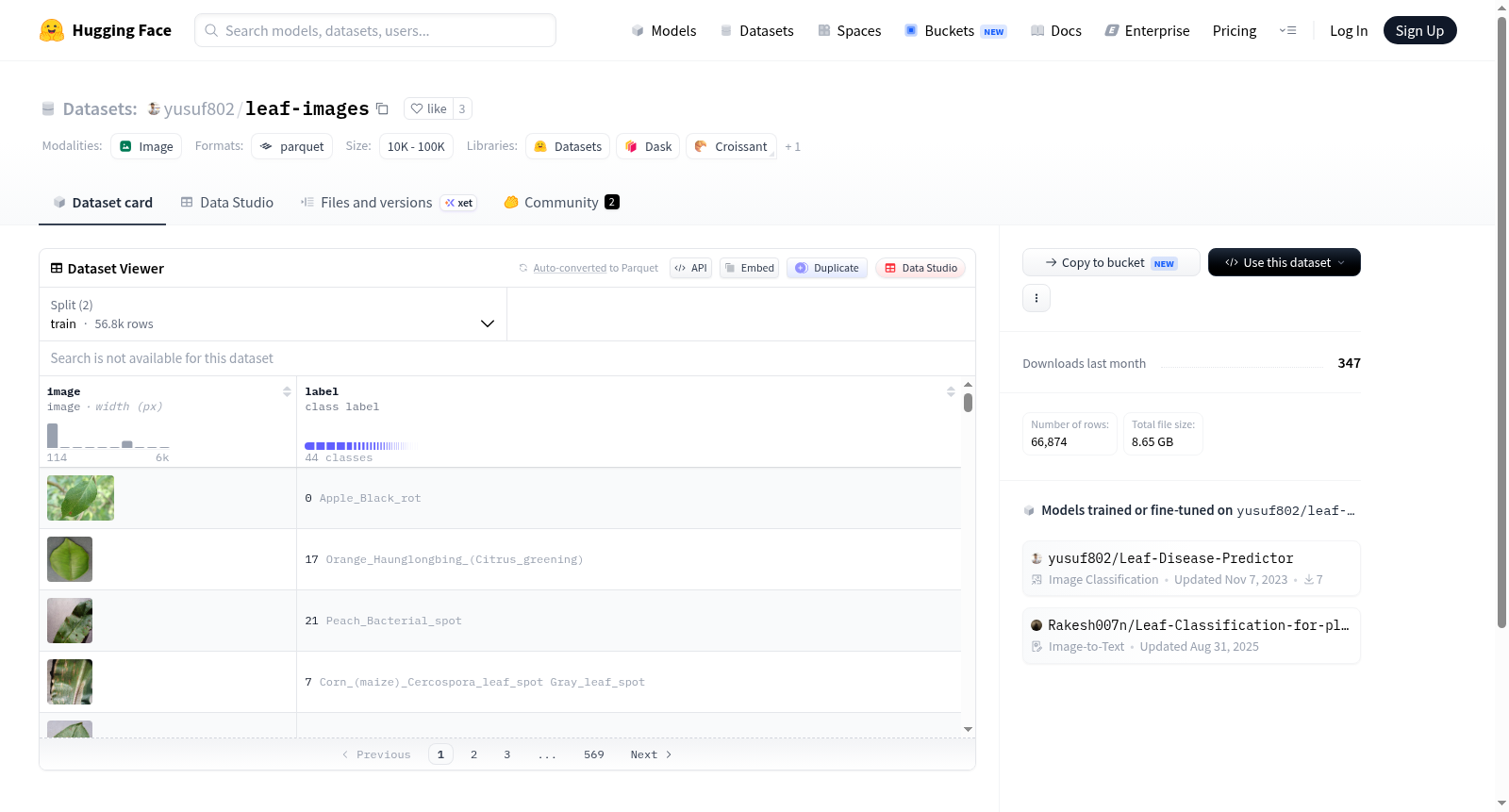The width and height of the screenshot is (1509, 812).
Task: Click the heart like icon
Action: (417, 108)
